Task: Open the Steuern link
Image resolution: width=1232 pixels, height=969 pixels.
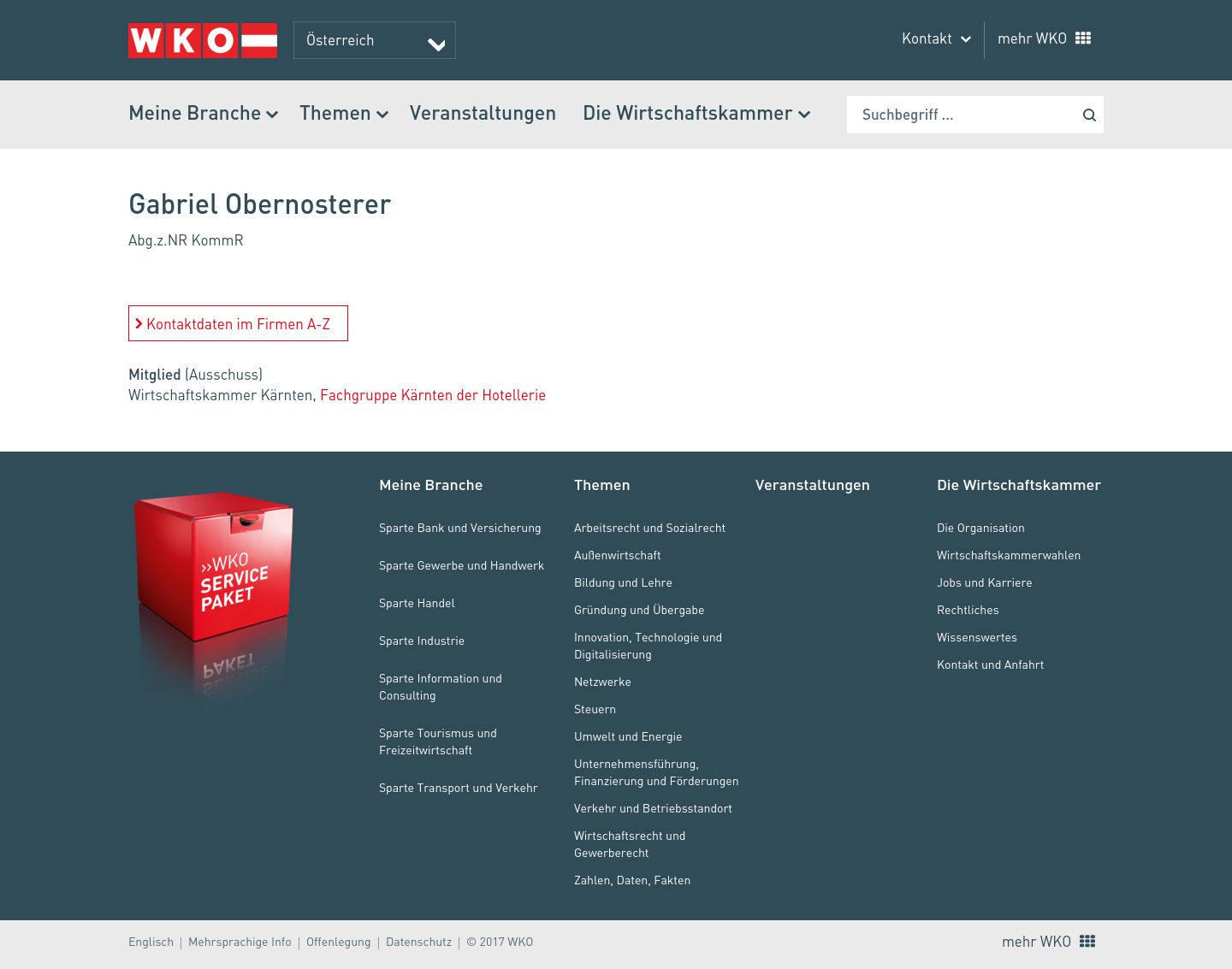Action: click(595, 709)
